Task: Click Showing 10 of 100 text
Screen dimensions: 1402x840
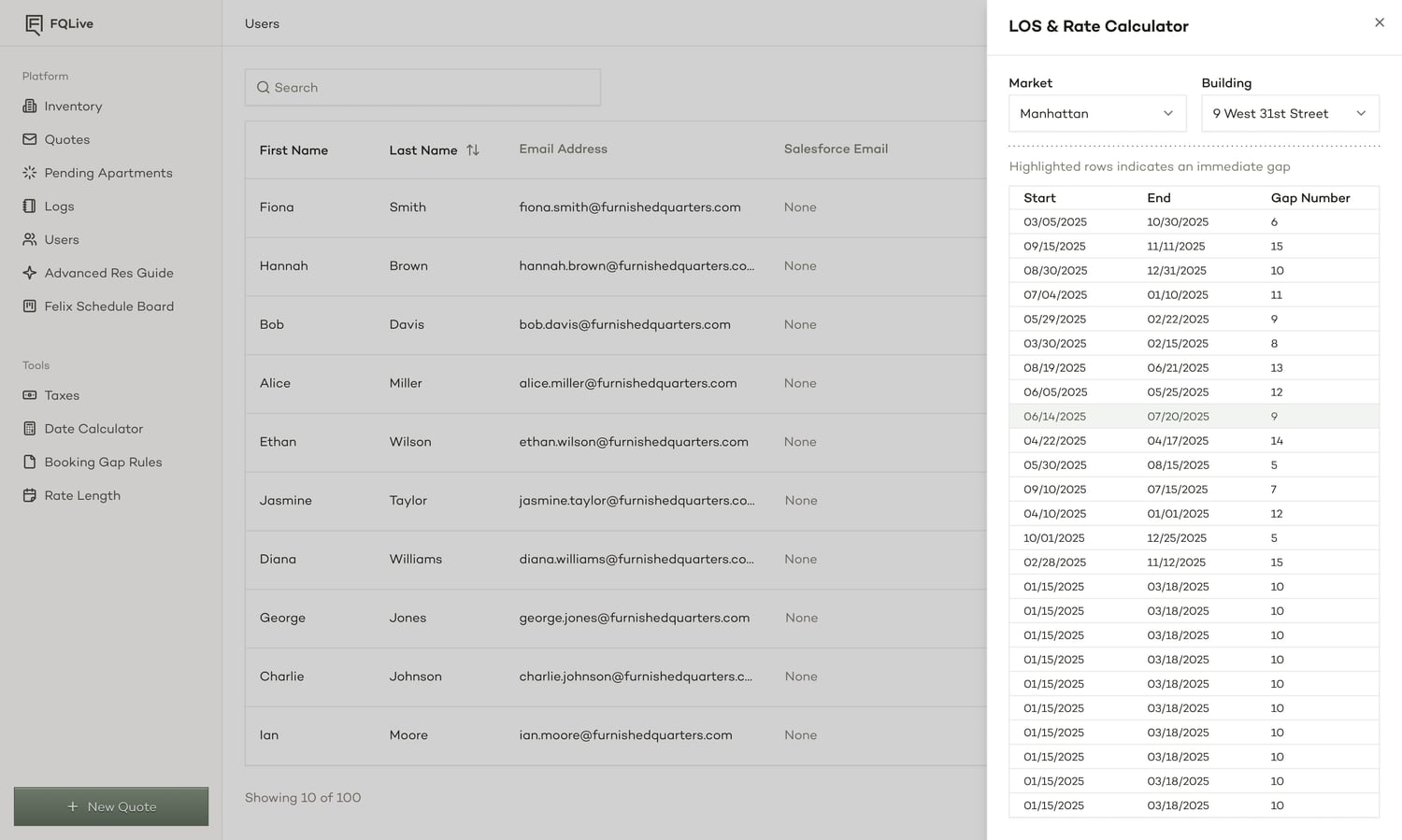Action: click(x=303, y=797)
